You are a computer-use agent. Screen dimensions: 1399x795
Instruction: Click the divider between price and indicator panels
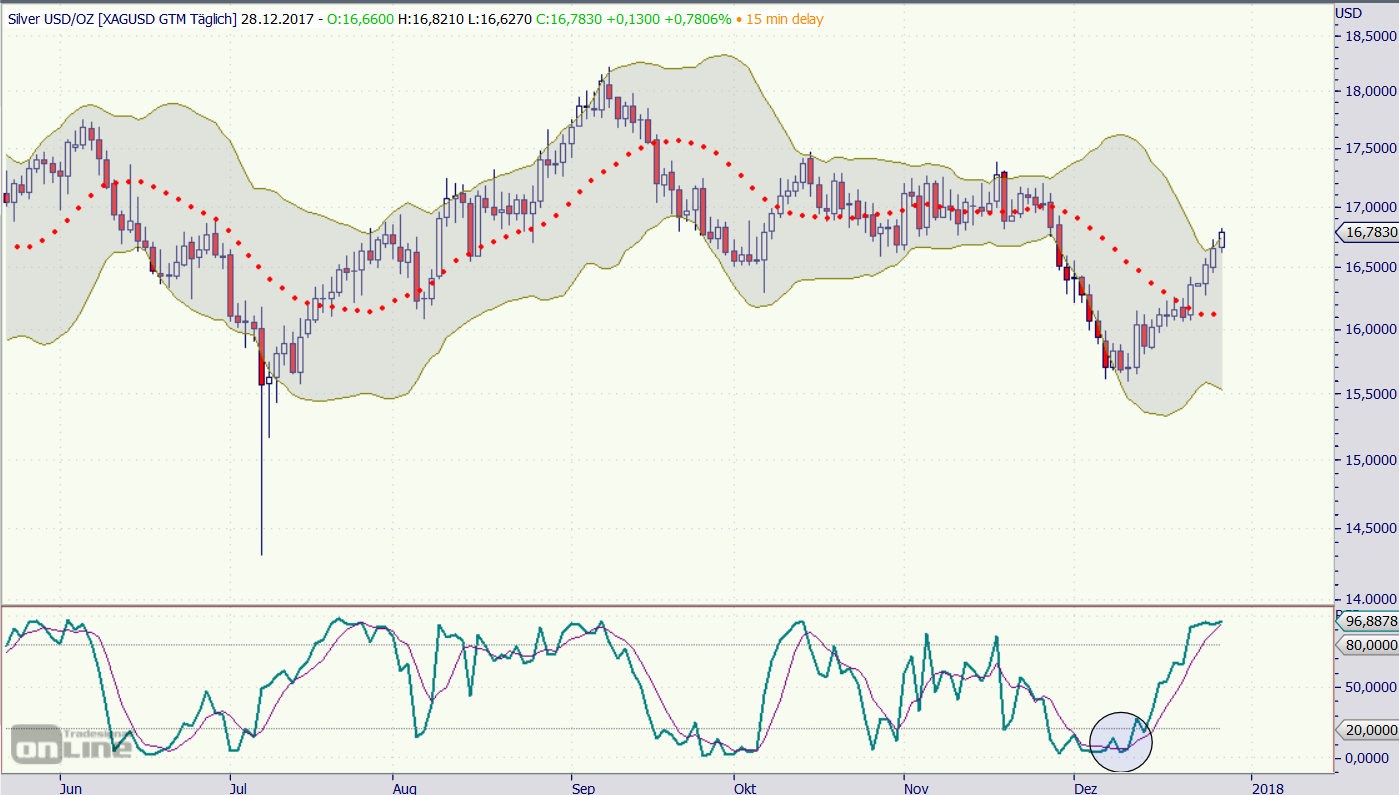click(x=667, y=605)
